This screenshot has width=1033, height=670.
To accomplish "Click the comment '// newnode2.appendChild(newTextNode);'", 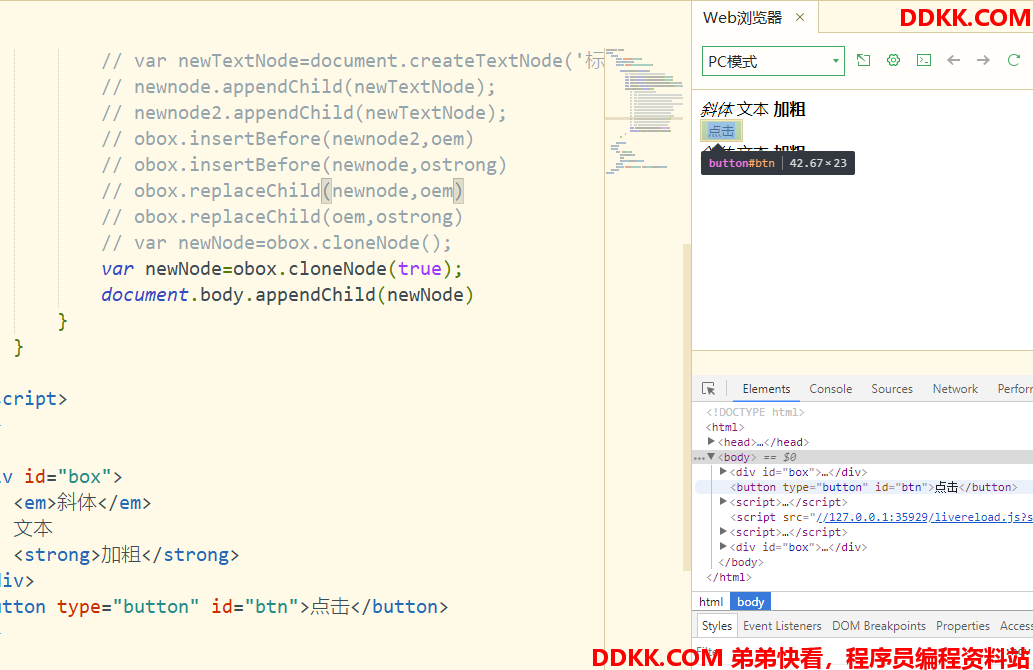I will pos(304,113).
